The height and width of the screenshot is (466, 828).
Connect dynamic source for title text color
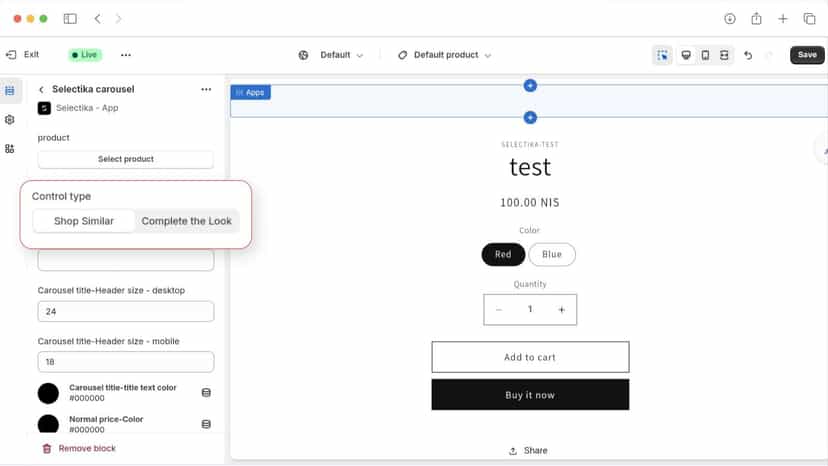pyautogui.click(x=206, y=393)
